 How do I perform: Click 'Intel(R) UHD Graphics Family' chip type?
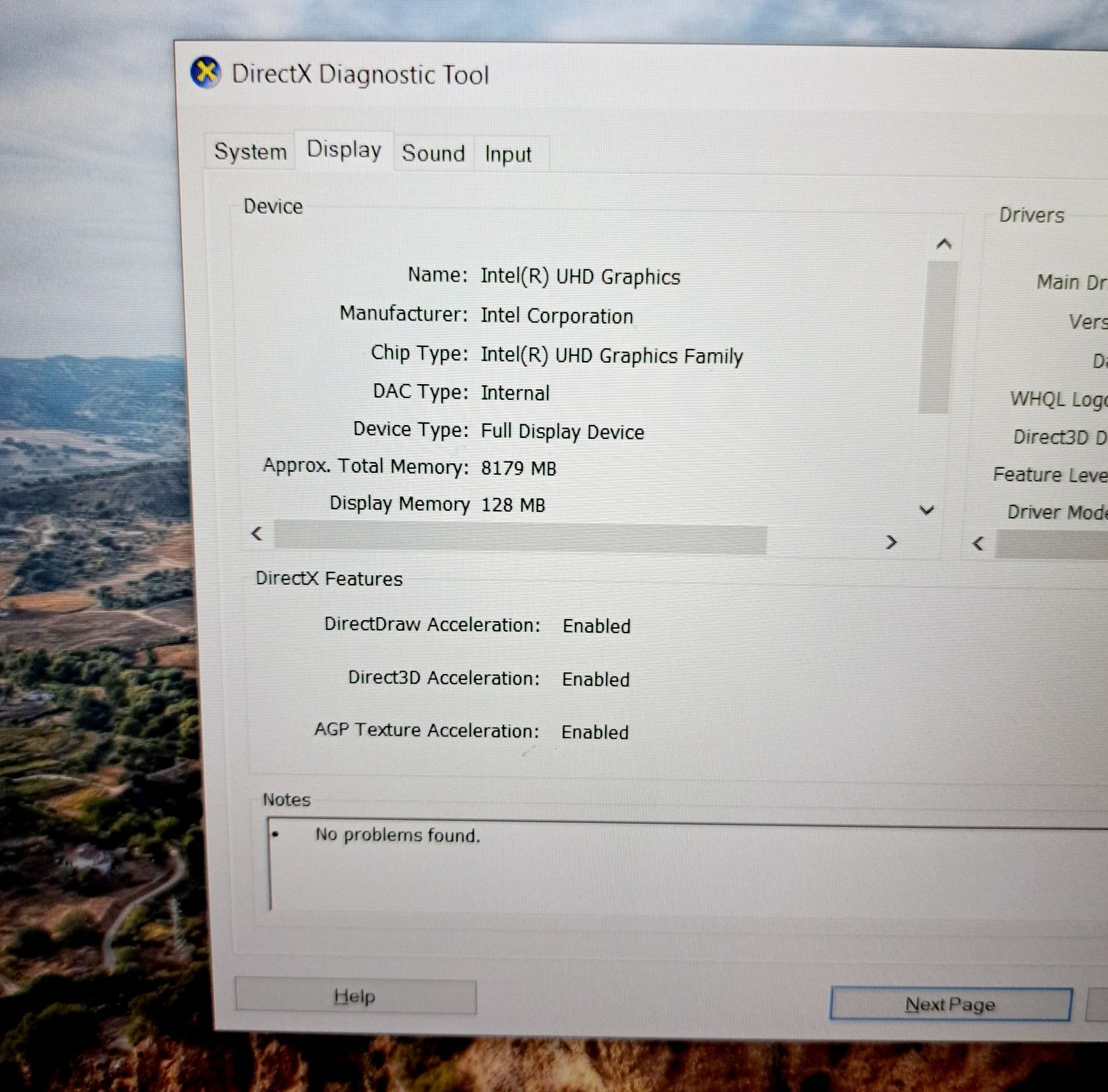tap(612, 356)
